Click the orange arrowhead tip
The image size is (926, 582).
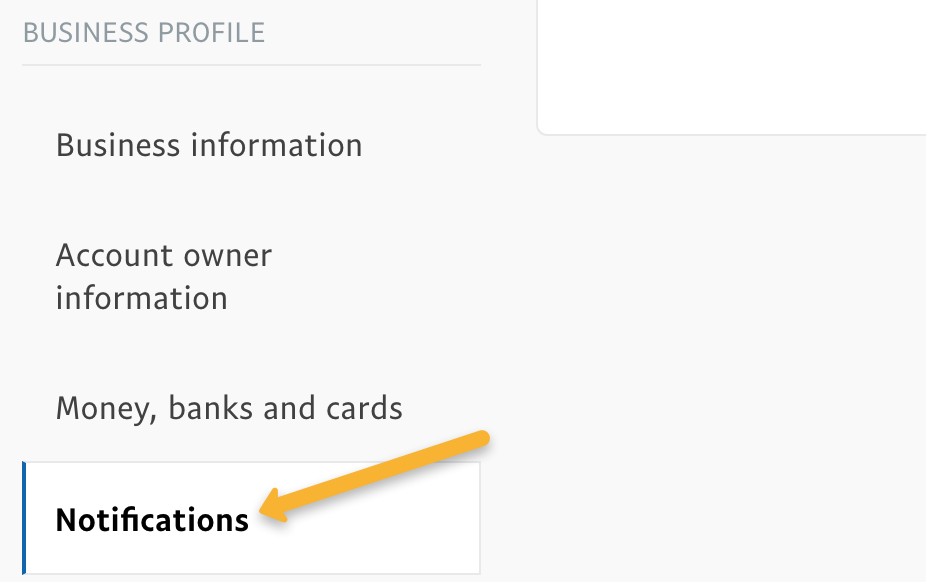(x=264, y=514)
